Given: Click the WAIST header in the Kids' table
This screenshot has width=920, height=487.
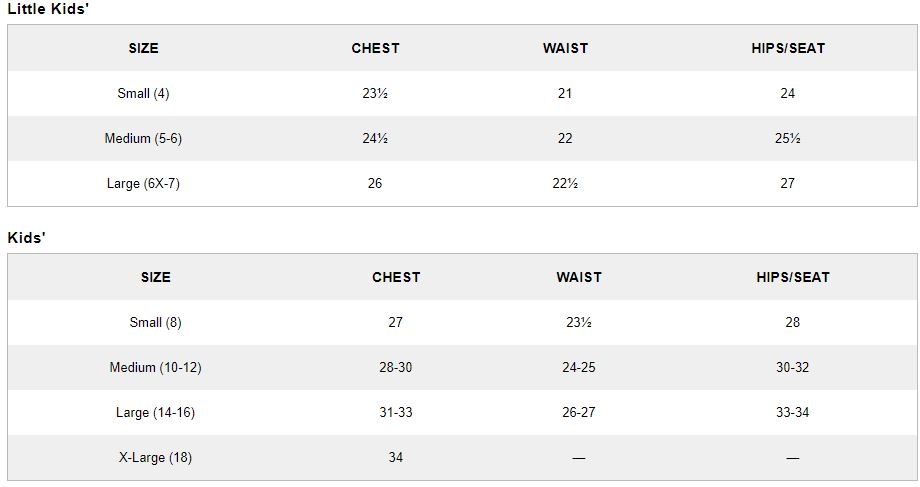Looking at the screenshot, I should point(579,277).
